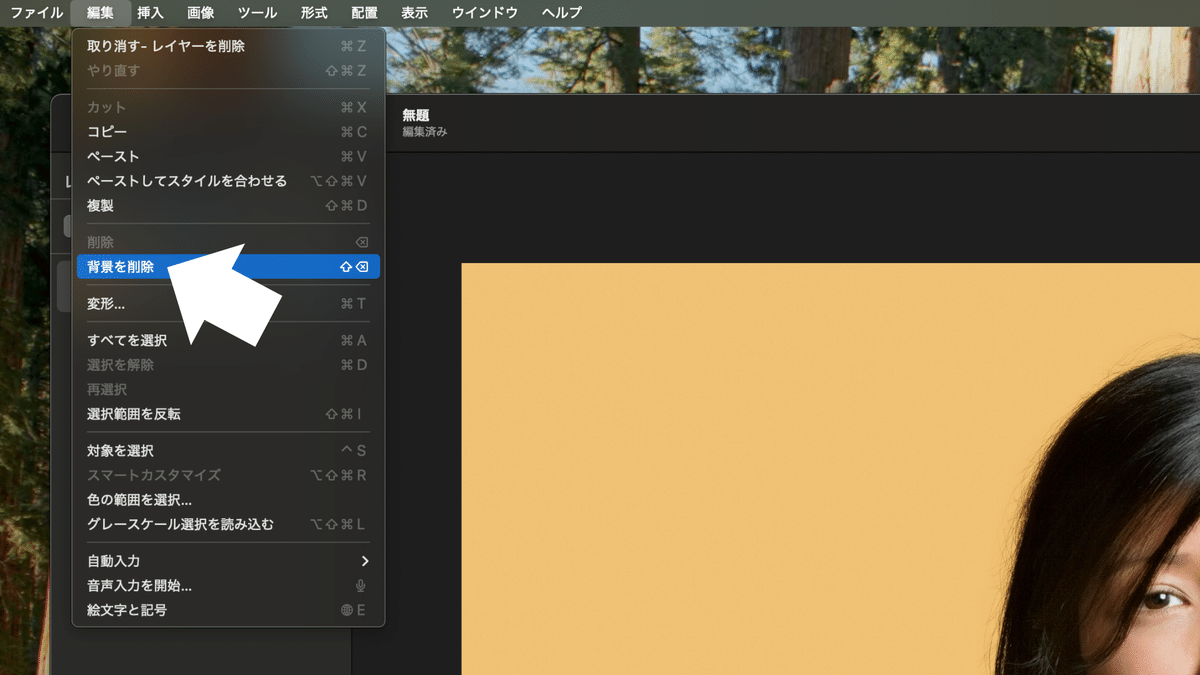Viewport: 1200px width, 675px height.
Task: Click the 自動入力 submenu chevron arrow
Action: 365,561
